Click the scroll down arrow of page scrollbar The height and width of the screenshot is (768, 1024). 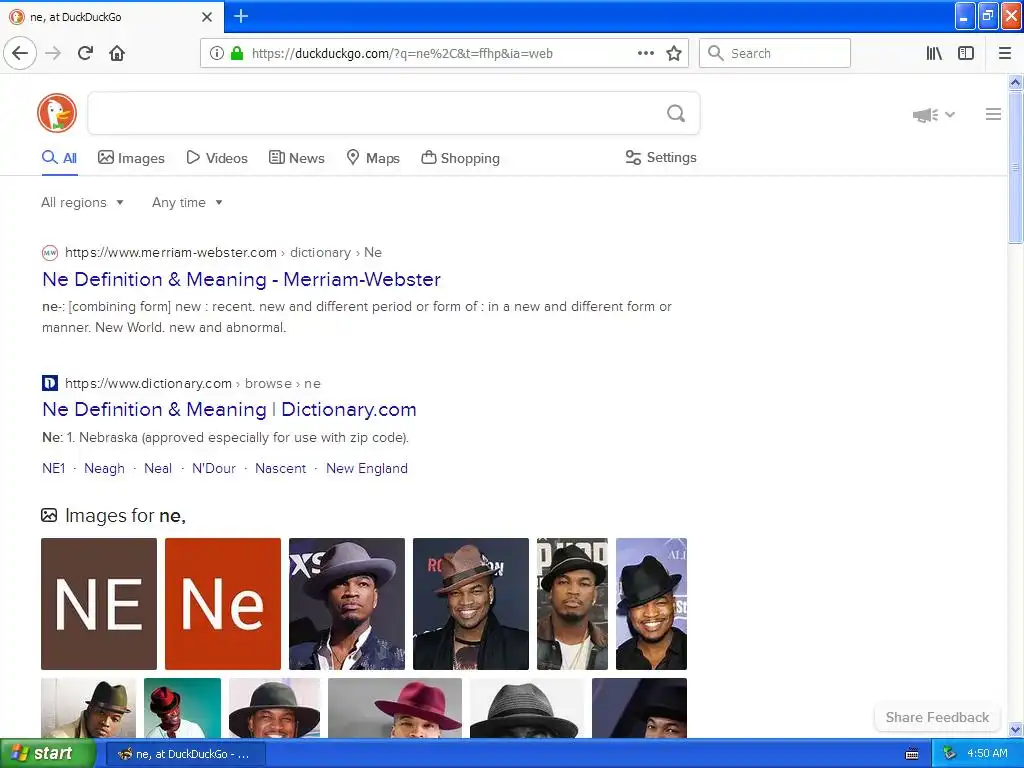1015,729
